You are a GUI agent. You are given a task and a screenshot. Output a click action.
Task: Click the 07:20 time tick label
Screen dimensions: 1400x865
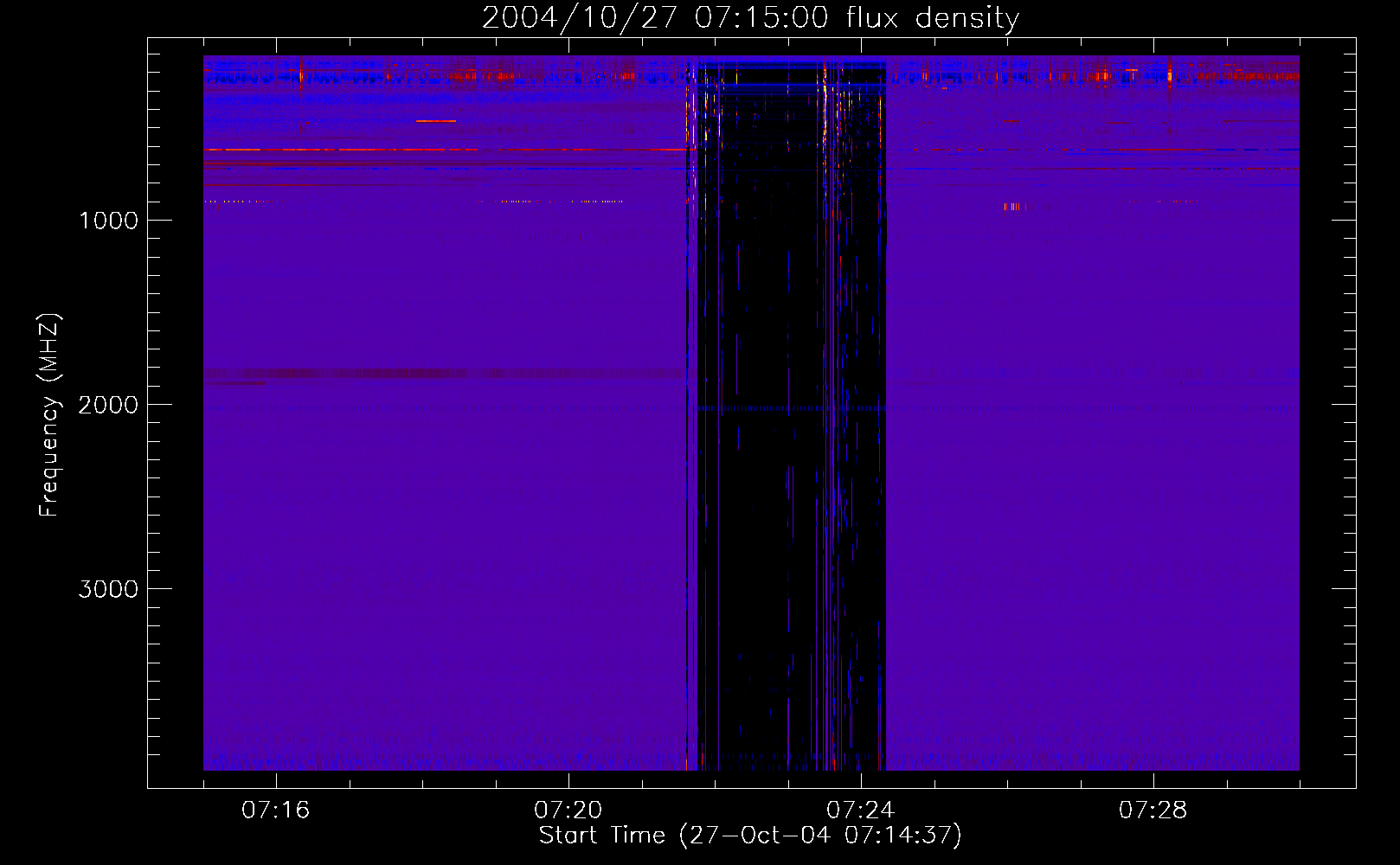[x=568, y=811]
